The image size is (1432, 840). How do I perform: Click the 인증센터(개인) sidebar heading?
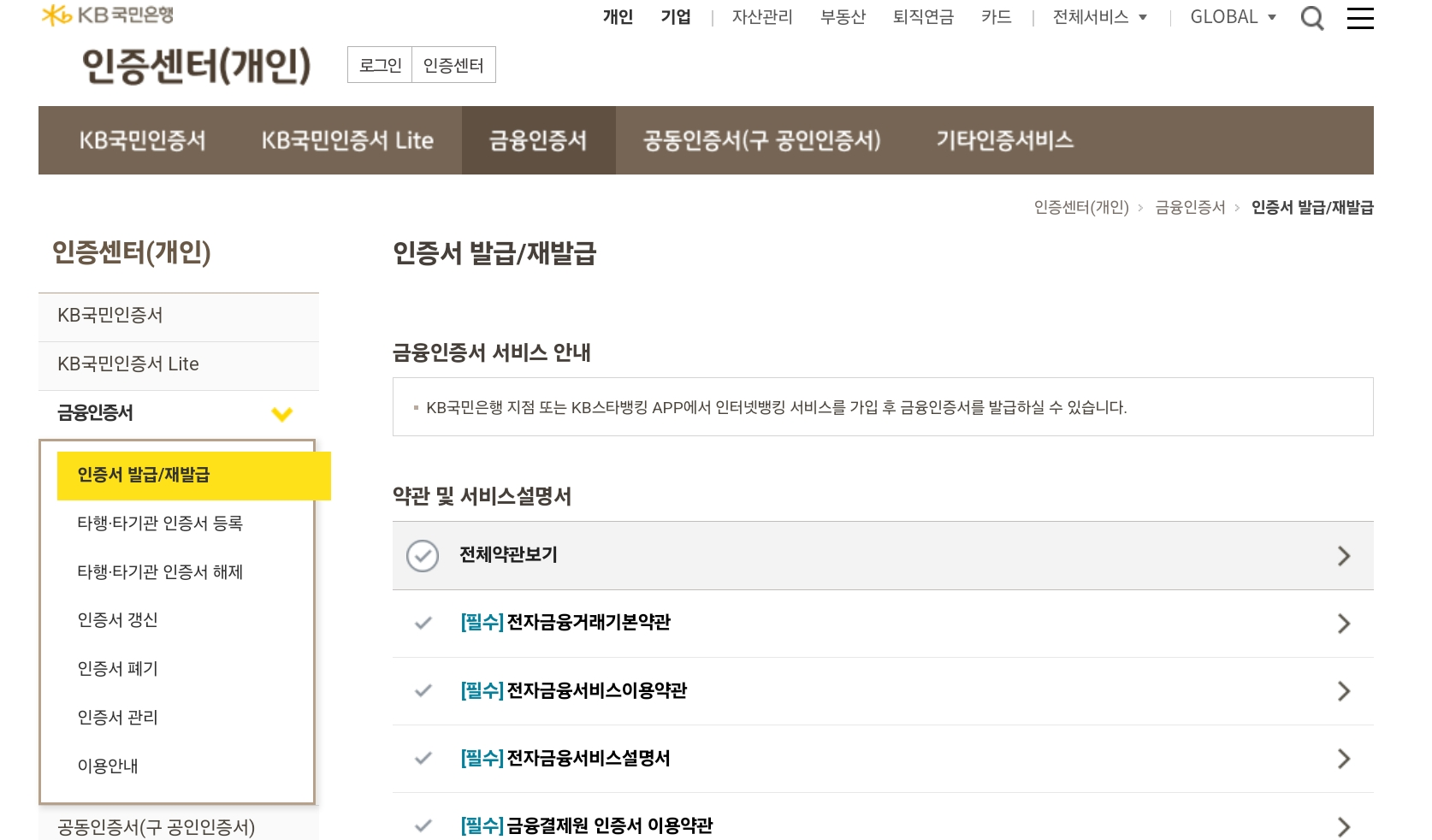(x=131, y=252)
